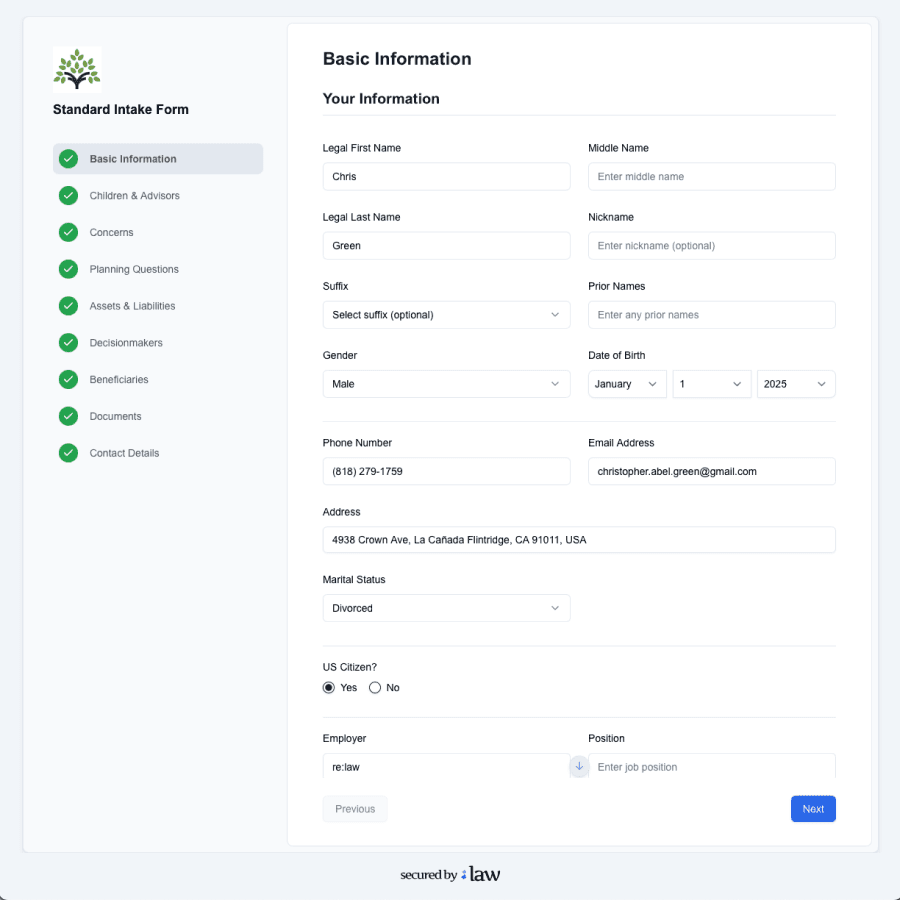Screen dimensions: 900x900
Task: Change the birth year dropdown
Action: pos(795,384)
